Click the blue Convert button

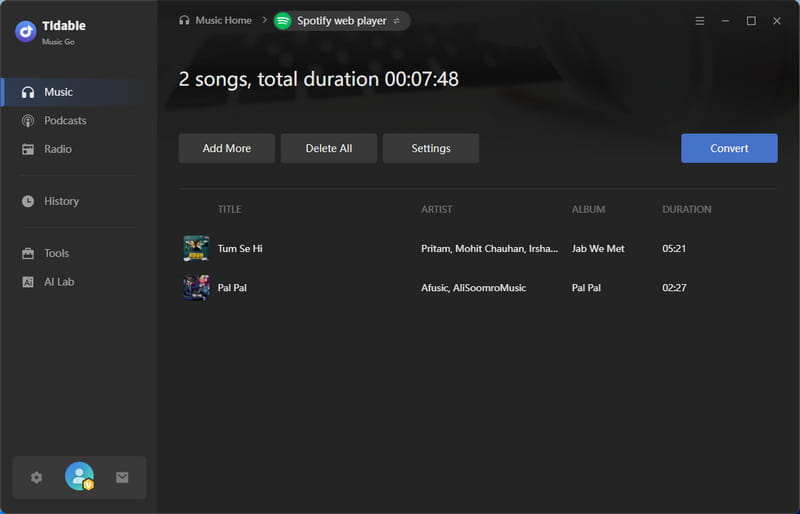click(729, 149)
